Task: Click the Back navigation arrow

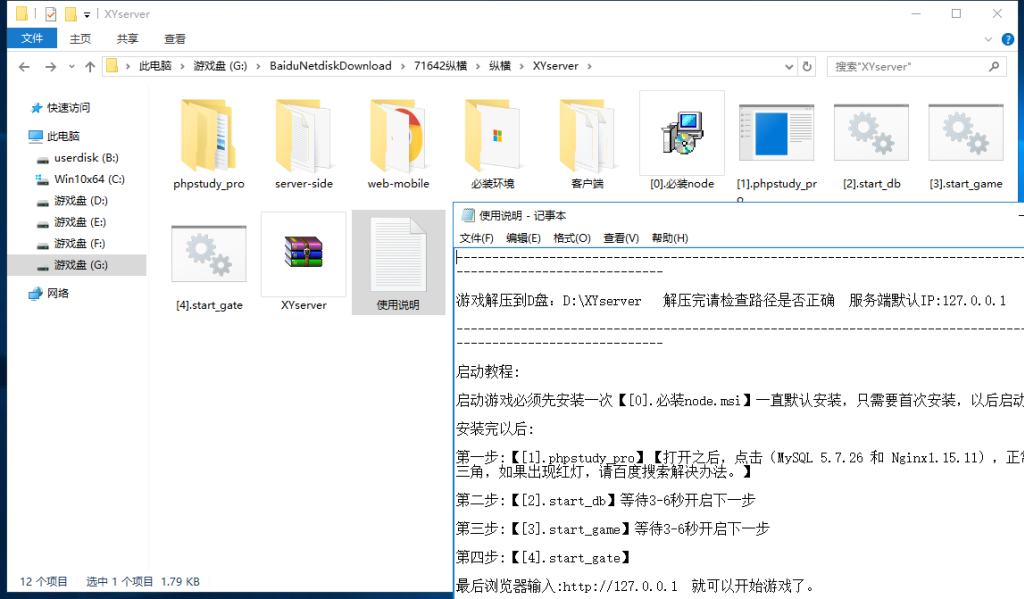Action: 24,67
